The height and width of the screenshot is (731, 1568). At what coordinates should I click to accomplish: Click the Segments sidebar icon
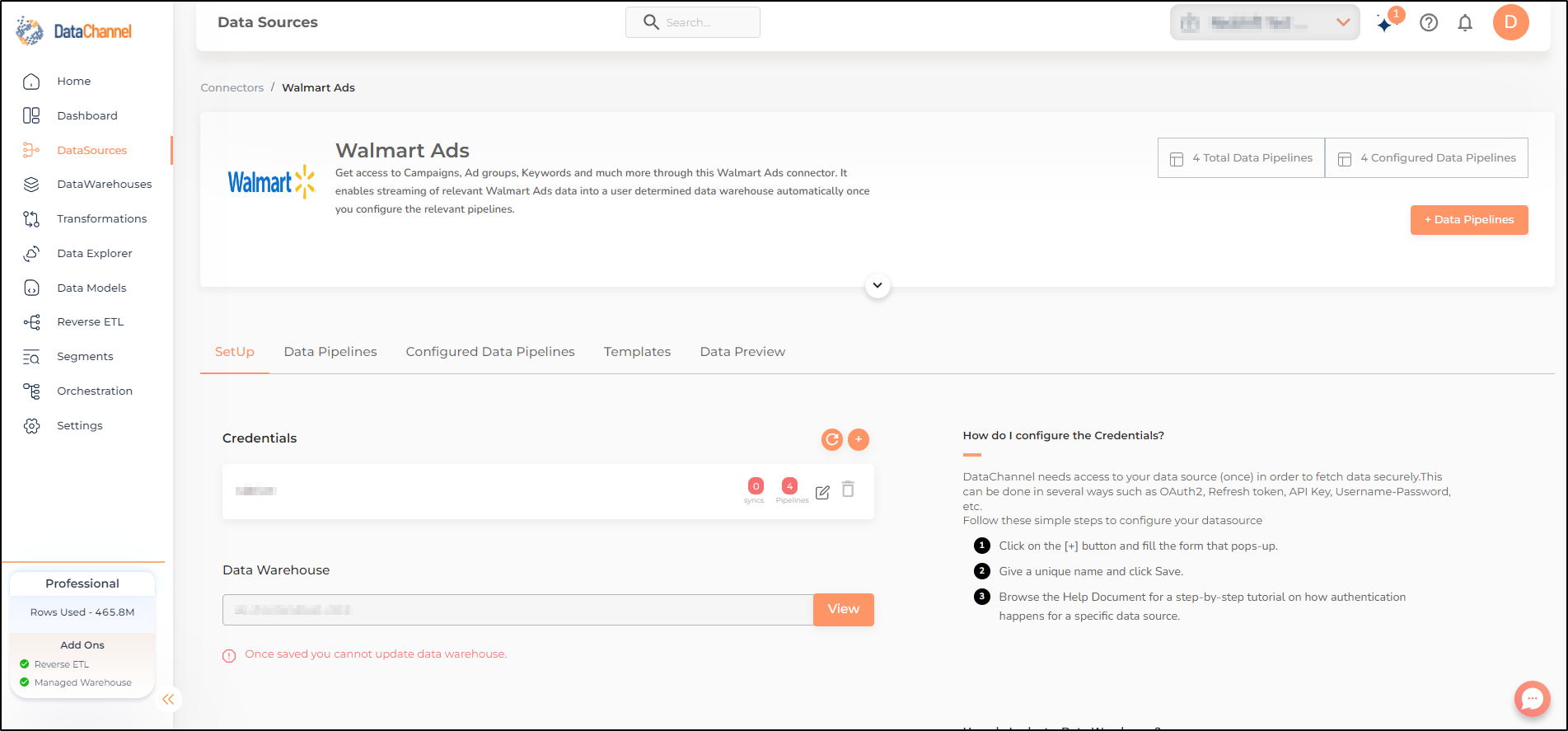[31, 357]
